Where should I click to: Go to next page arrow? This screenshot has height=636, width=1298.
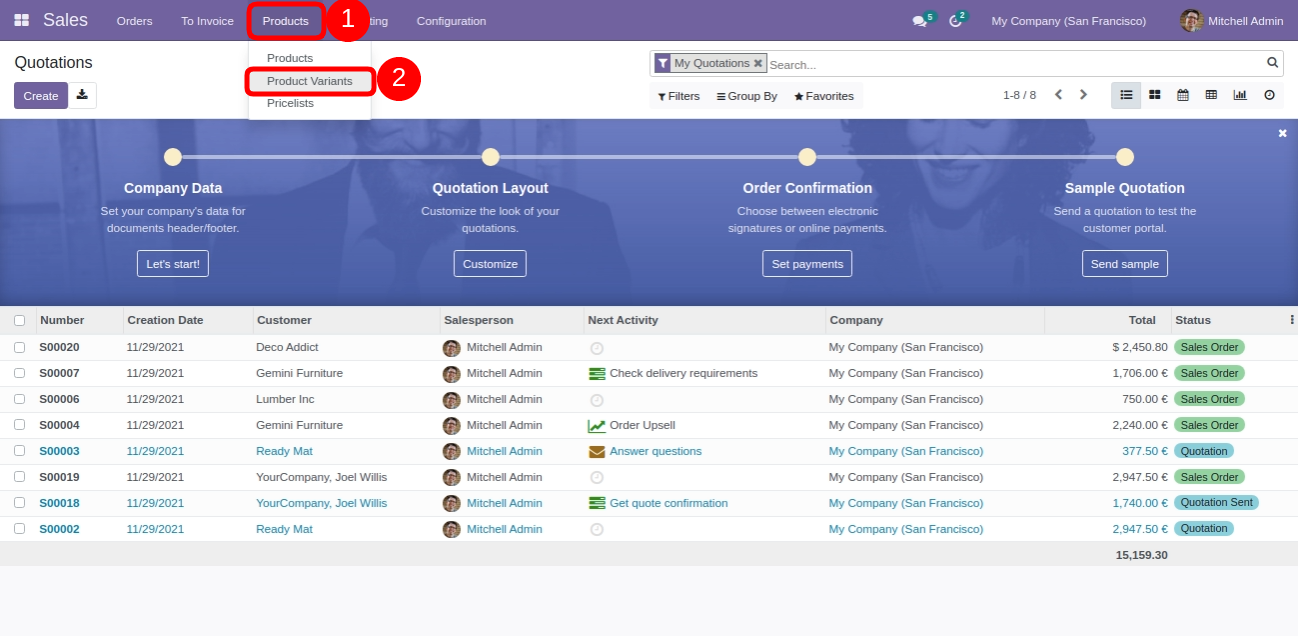[1083, 95]
